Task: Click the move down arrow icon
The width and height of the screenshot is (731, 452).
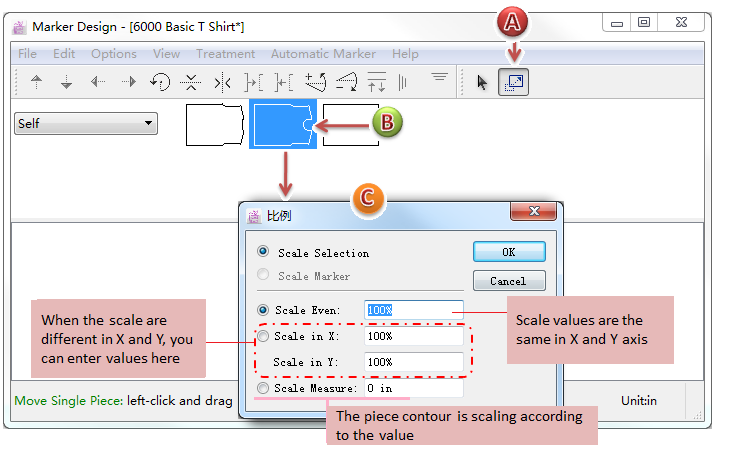Action: (67, 83)
